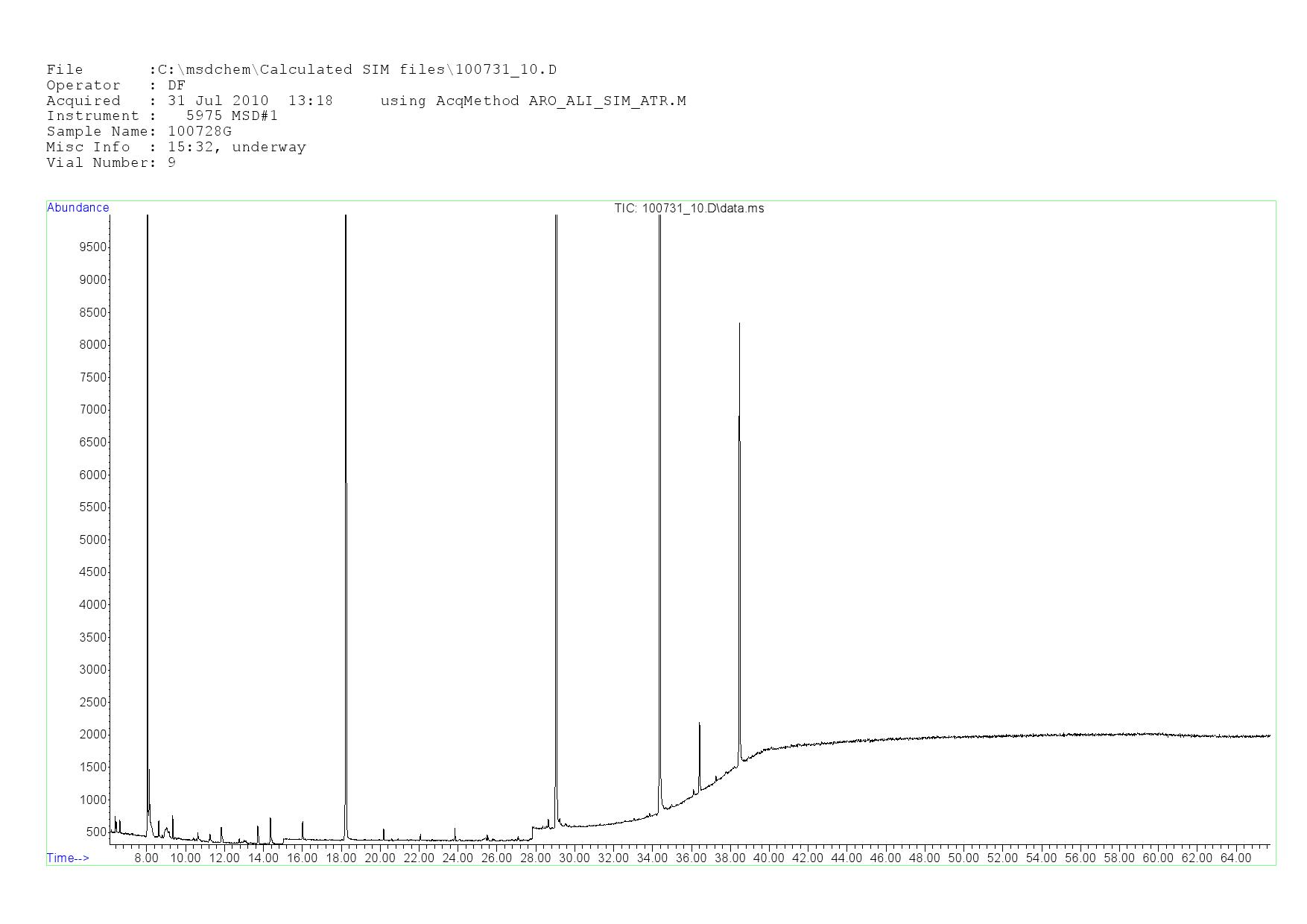Click the small peak top near 36.4 minutes
The height and width of the screenshot is (924, 1307).
tap(699, 724)
